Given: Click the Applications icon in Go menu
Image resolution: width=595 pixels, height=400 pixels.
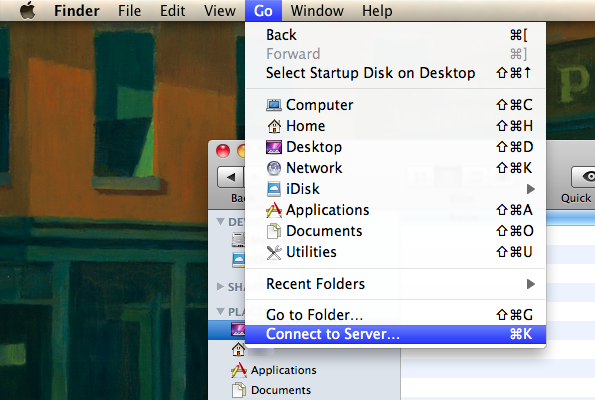Looking at the screenshot, I should pyautogui.click(x=274, y=210).
